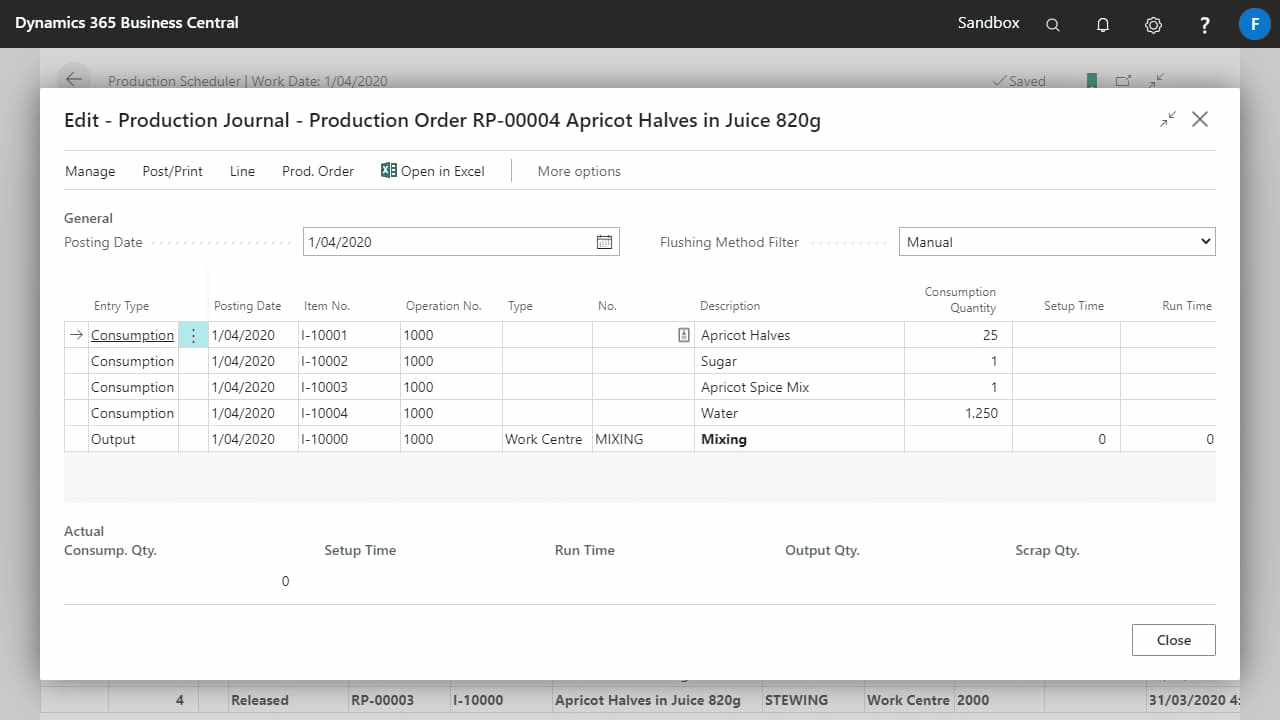Viewport: 1280px width, 720px height.
Task: Close the Production Journal dialog with X
Action: [x=1200, y=119]
